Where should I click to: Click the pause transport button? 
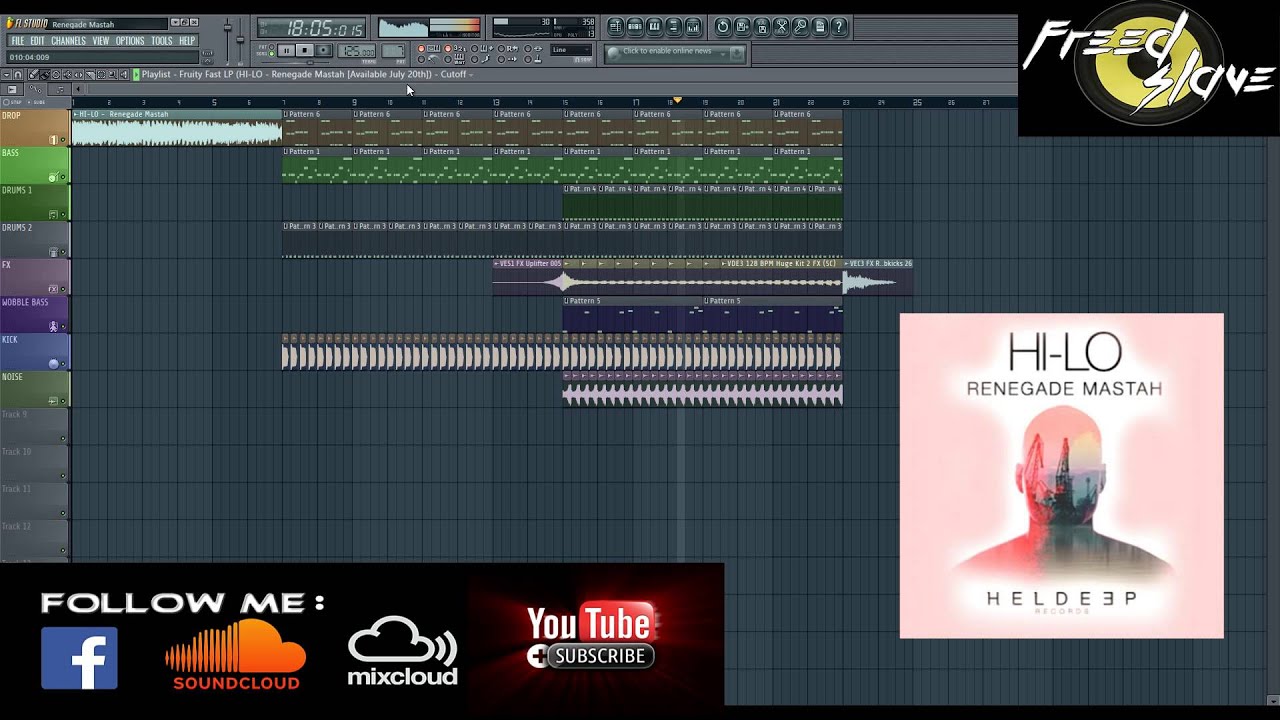[286, 50]
